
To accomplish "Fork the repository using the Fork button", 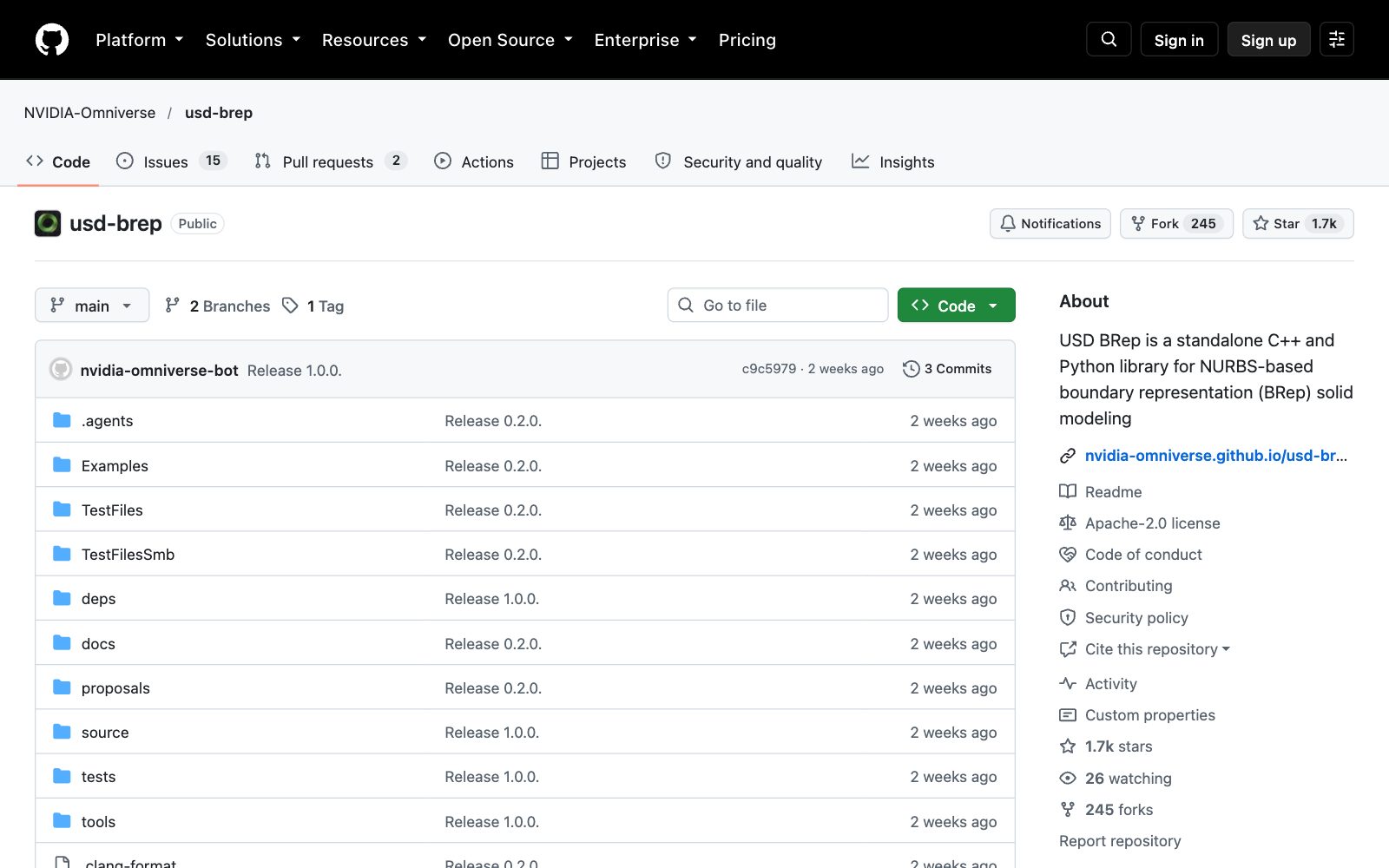I will [1176, 224].
